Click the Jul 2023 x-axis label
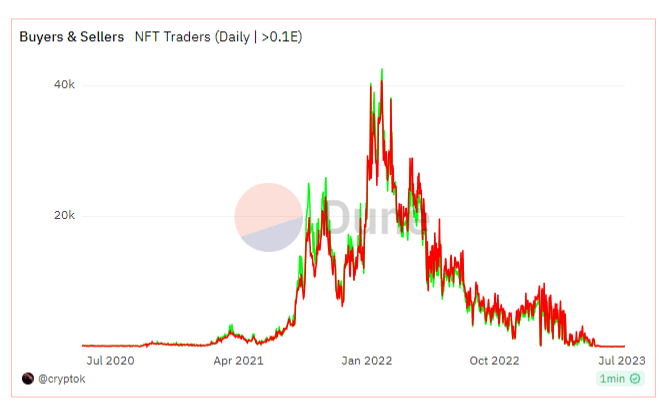The width and height of the screenshot is (668, 410). 622,361
